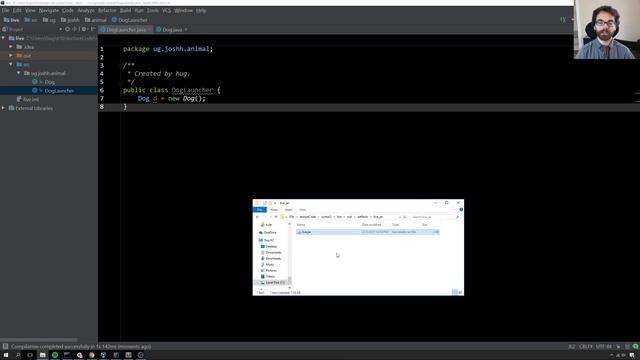Select Desktop in Explorer sidebar
The width and height of the screenshot is (640, 360).
point(269,247)
